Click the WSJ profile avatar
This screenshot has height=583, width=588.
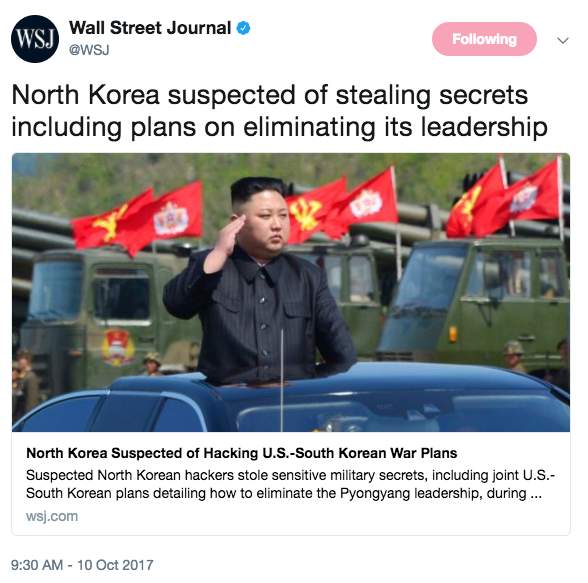(34, 39)
